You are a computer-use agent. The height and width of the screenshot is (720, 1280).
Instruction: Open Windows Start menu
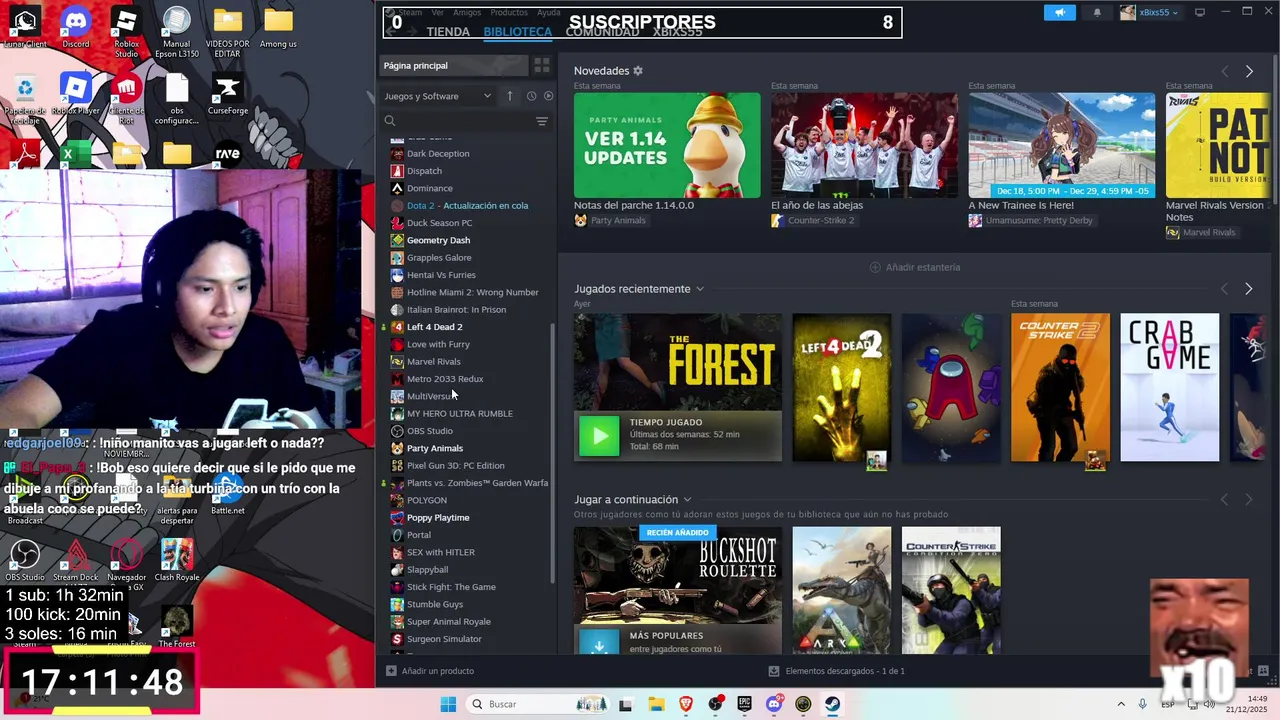point(448,704)
